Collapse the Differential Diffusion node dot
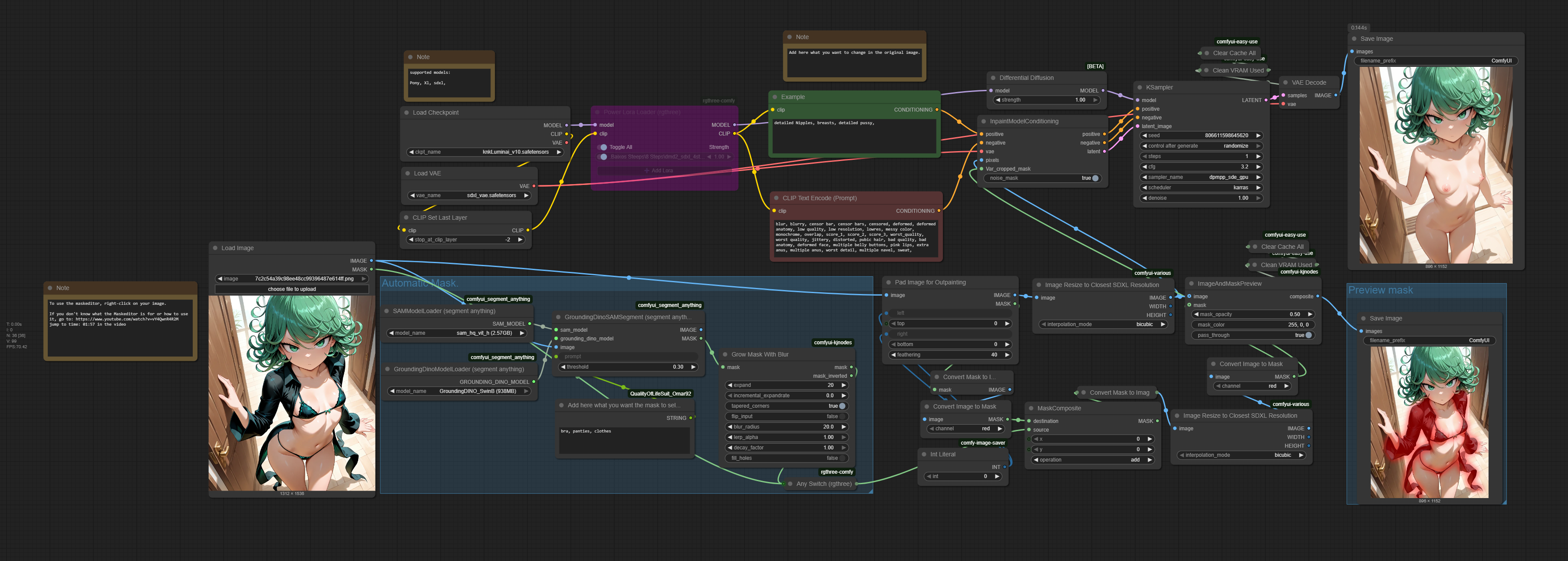The image size is (1568, 561). point(993,78)
